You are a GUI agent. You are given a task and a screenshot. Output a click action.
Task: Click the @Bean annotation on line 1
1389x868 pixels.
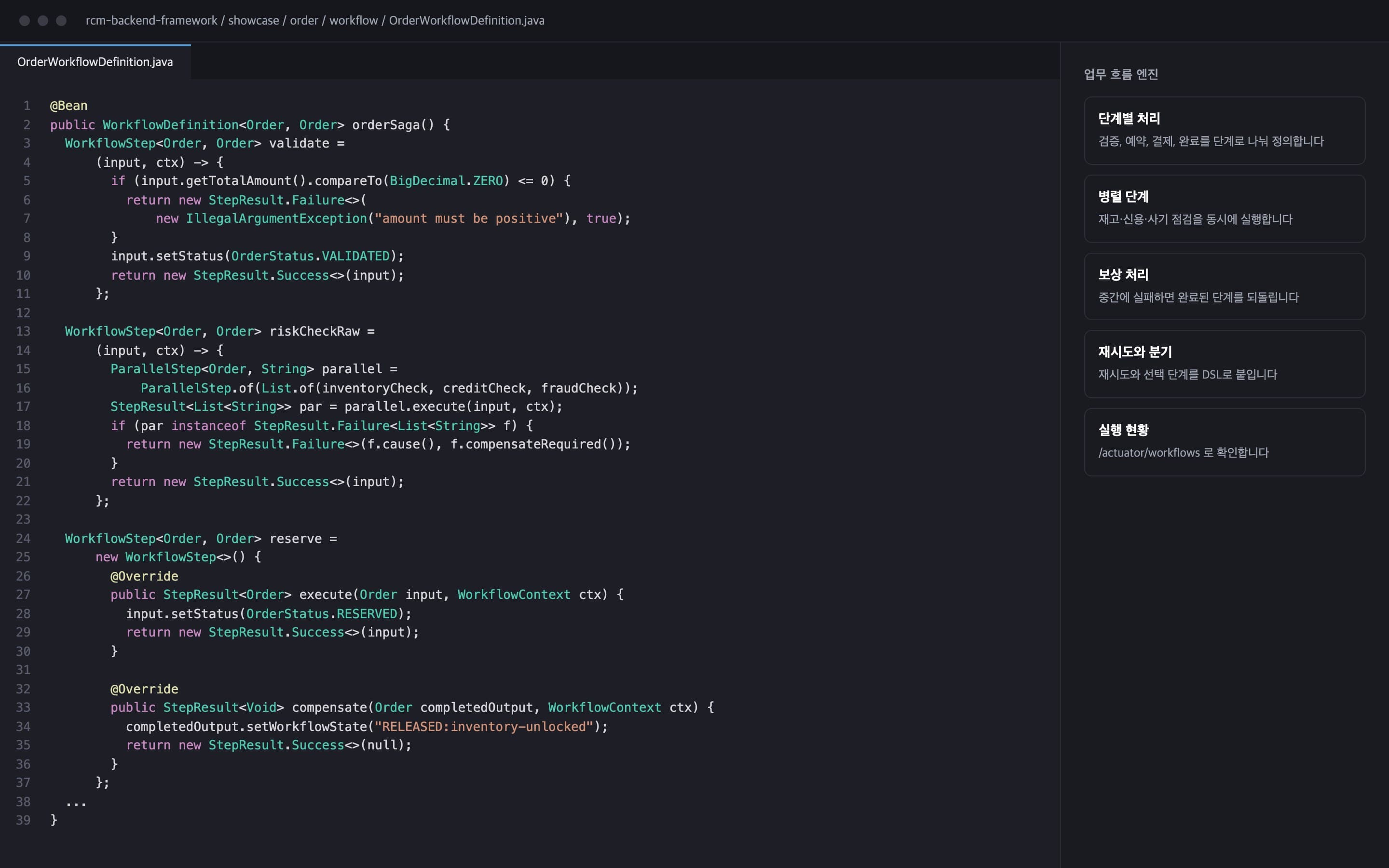pyautogui.click(x=69, y=106)
